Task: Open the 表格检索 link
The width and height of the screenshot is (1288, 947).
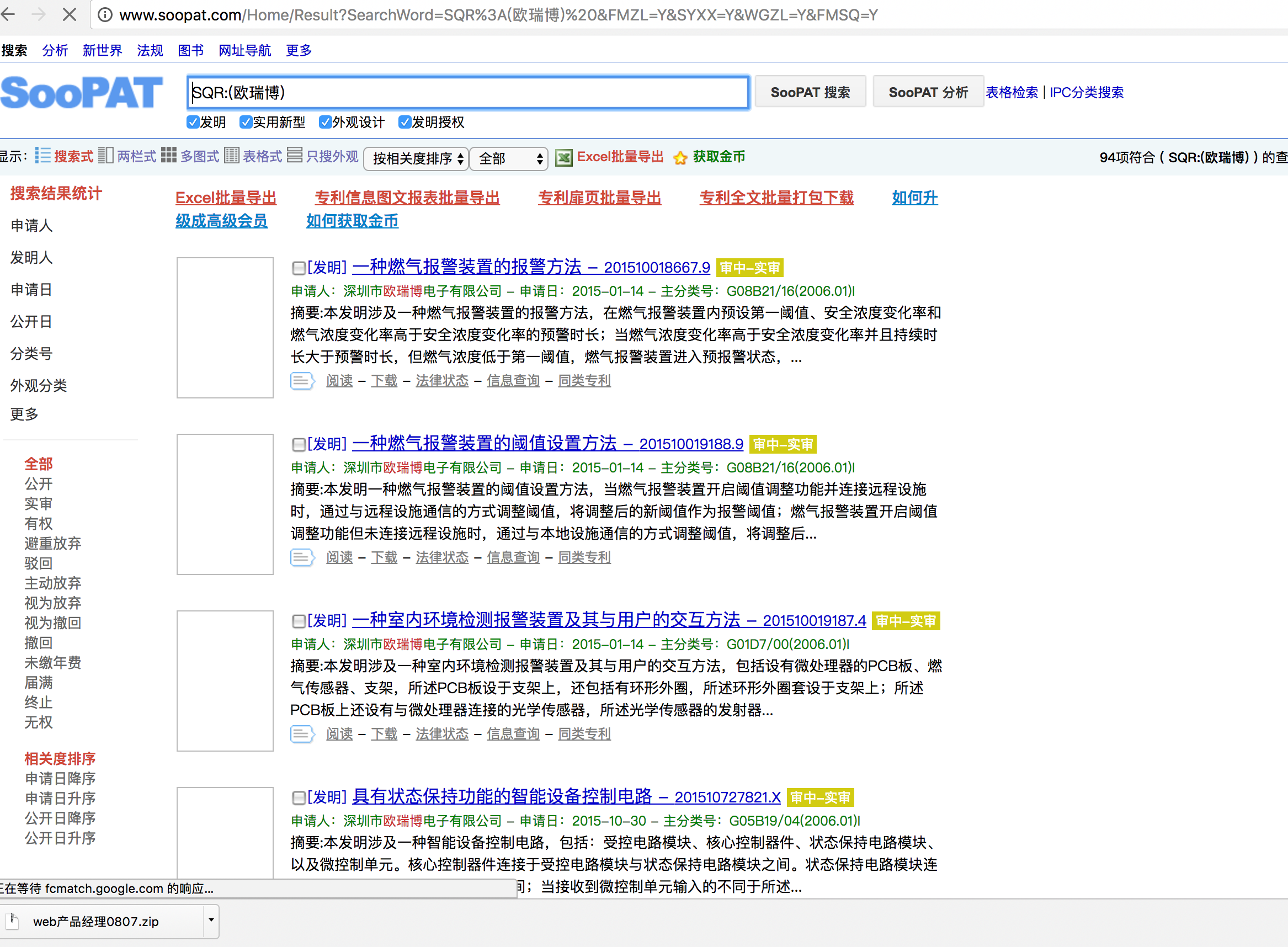Action: (1012, 92)
